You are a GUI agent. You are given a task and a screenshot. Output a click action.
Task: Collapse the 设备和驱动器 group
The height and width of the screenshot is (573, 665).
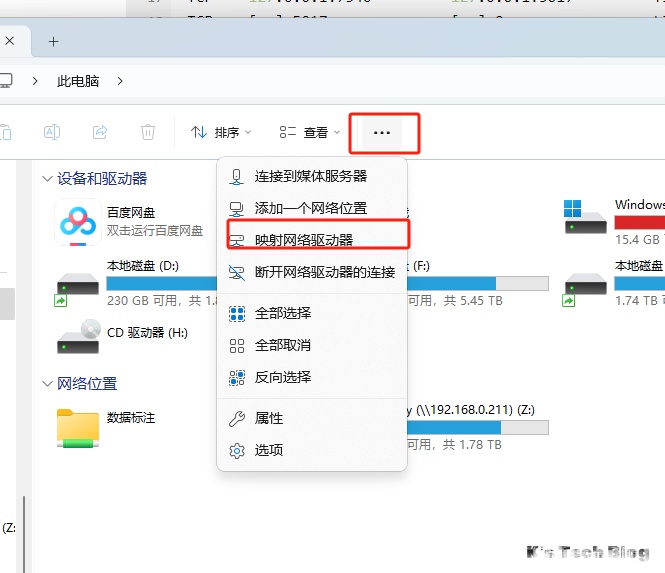[47, 179]
